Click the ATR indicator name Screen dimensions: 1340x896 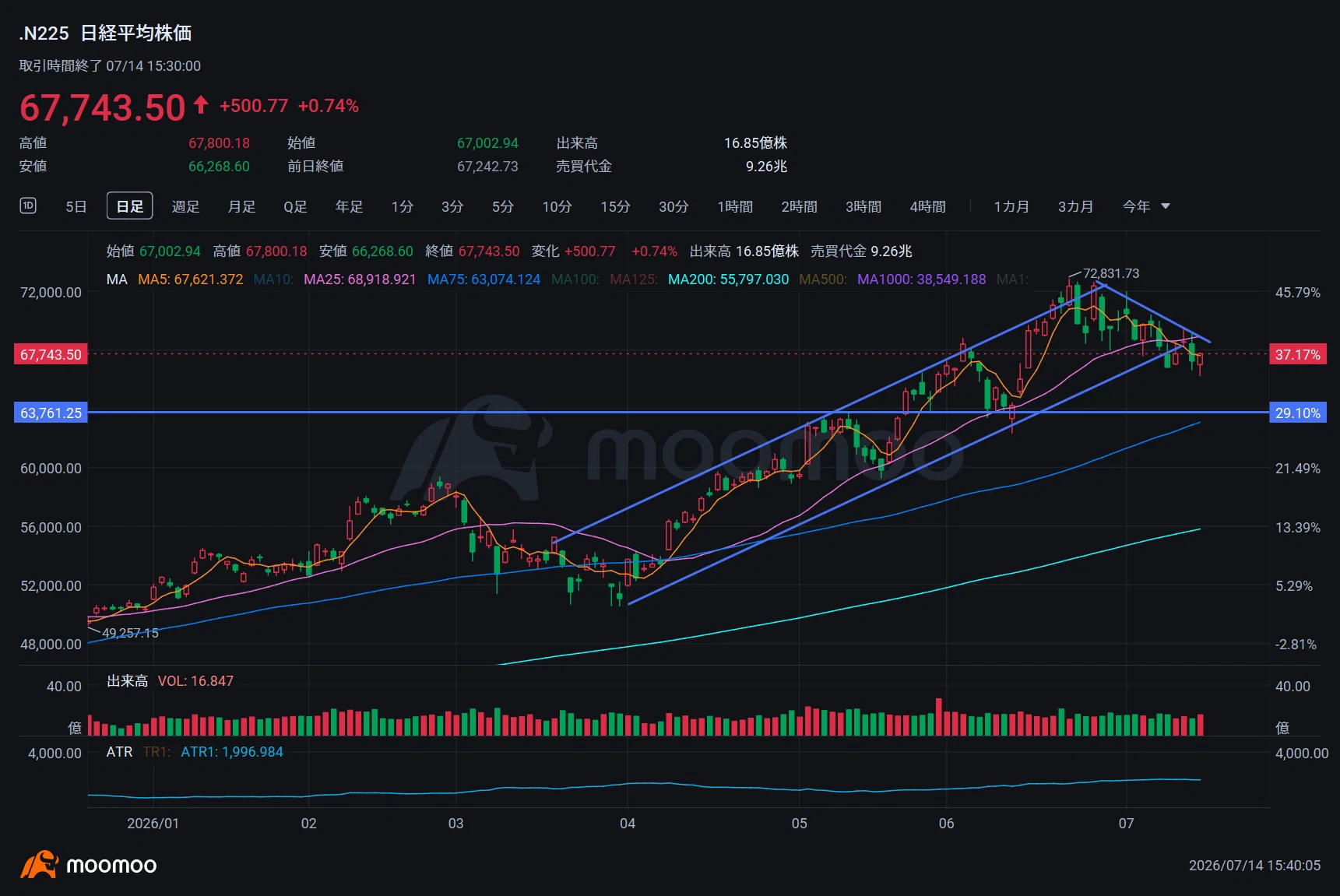coord(119,752)
